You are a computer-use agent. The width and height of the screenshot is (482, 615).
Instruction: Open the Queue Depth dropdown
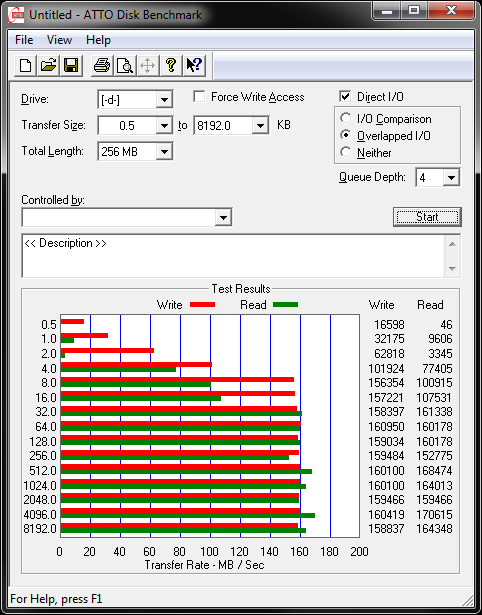(451, 178)
